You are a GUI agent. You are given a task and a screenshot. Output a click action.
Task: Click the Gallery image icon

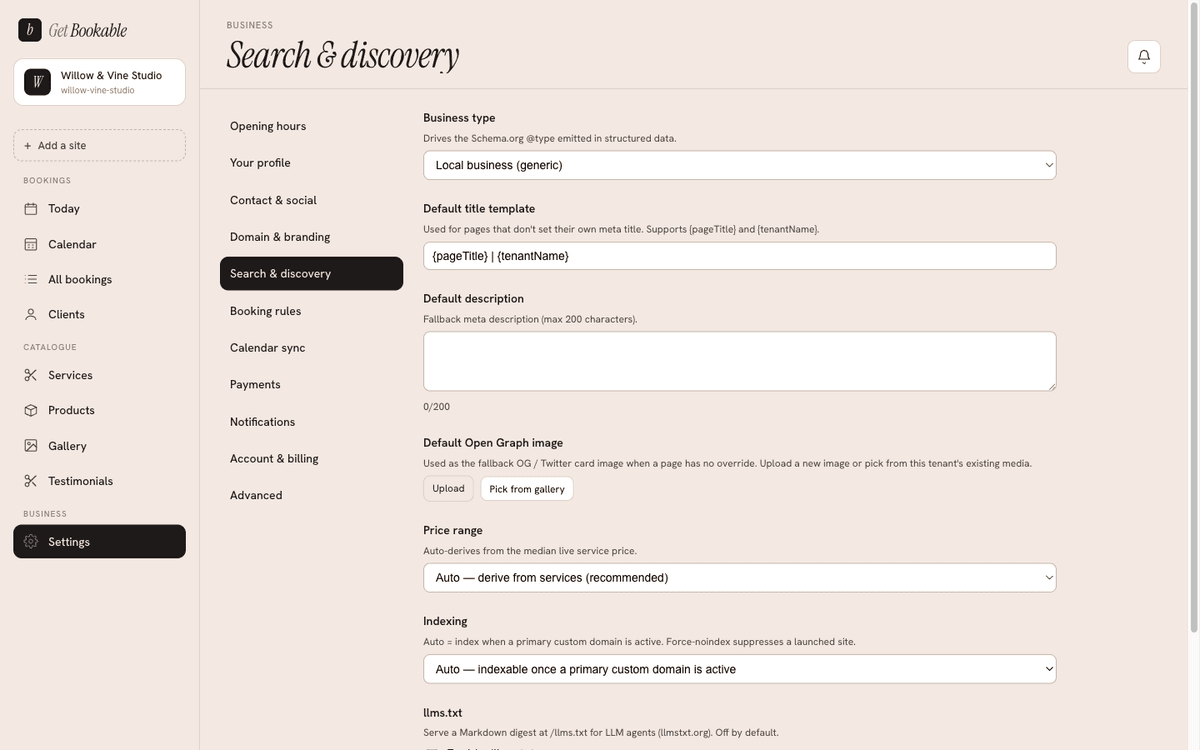click(x=31, y=446)
